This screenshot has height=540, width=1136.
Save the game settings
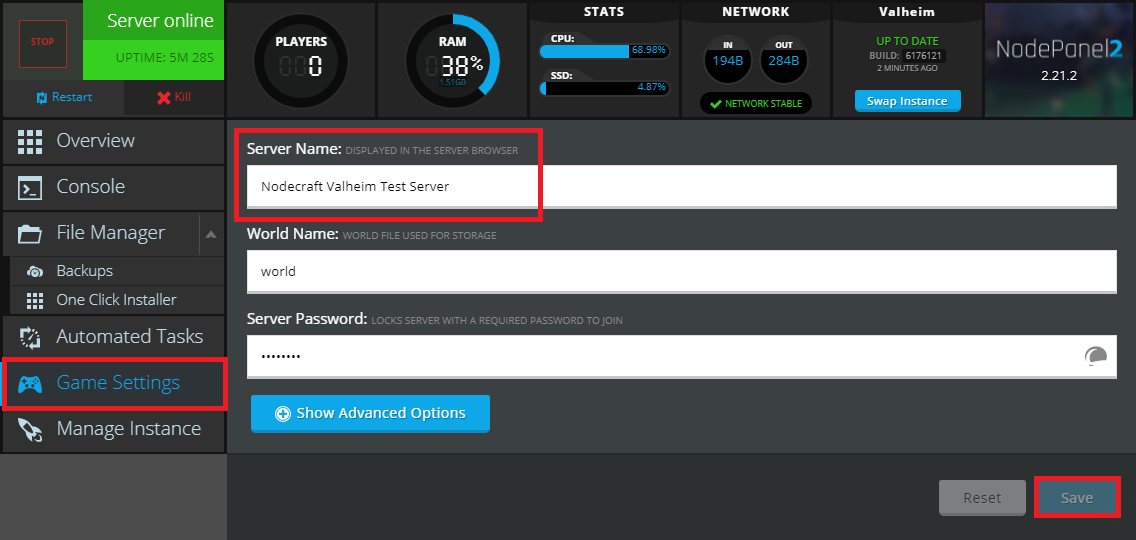1076,498
